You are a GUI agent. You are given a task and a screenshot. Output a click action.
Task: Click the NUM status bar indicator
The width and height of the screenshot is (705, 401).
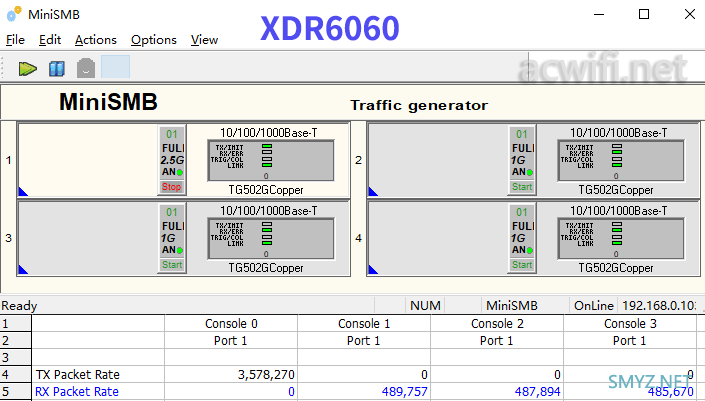pos(425,306)
